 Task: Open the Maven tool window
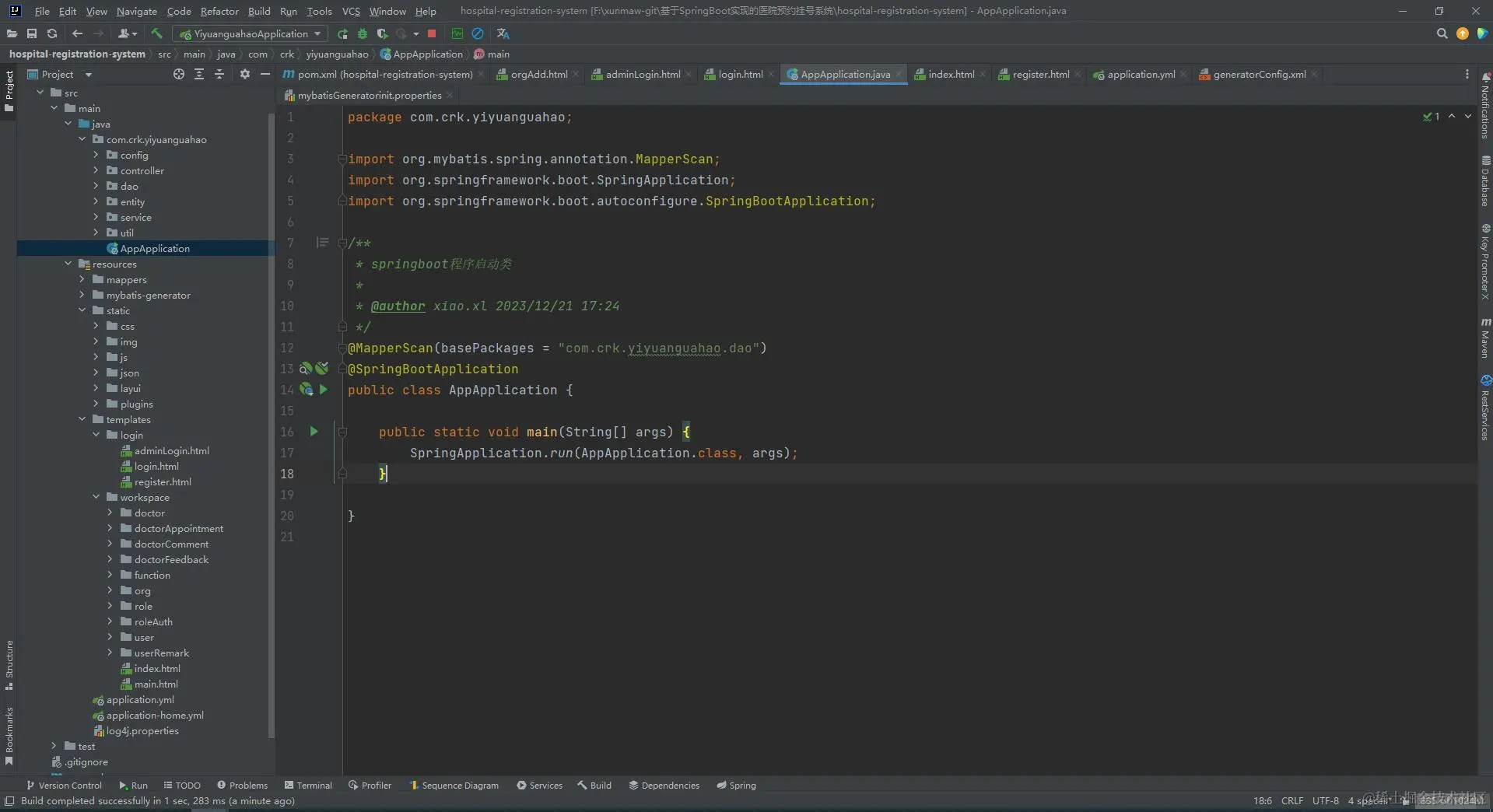1485,337
